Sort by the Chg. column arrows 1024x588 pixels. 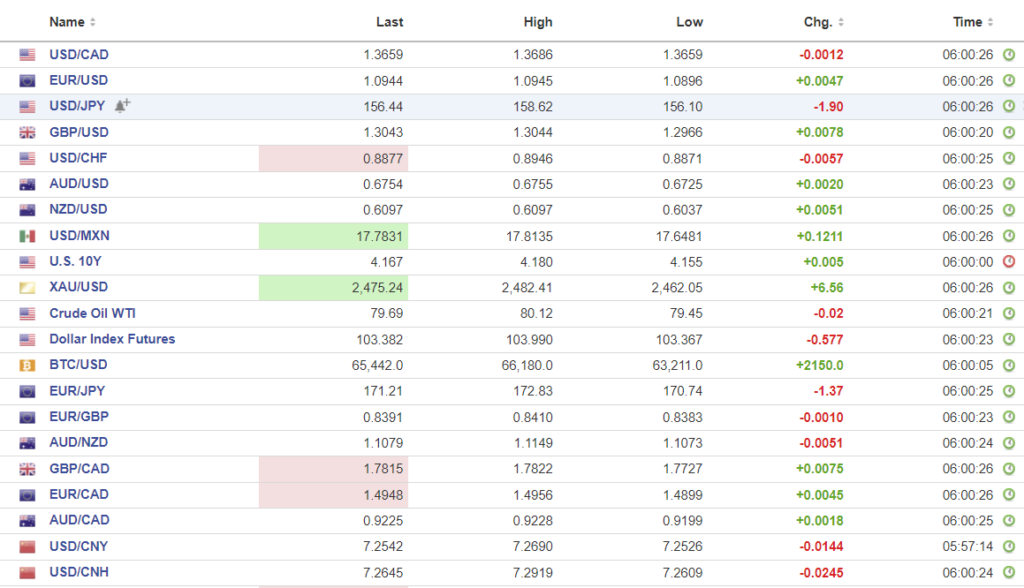pyautogui.click(x=841, y=22)
